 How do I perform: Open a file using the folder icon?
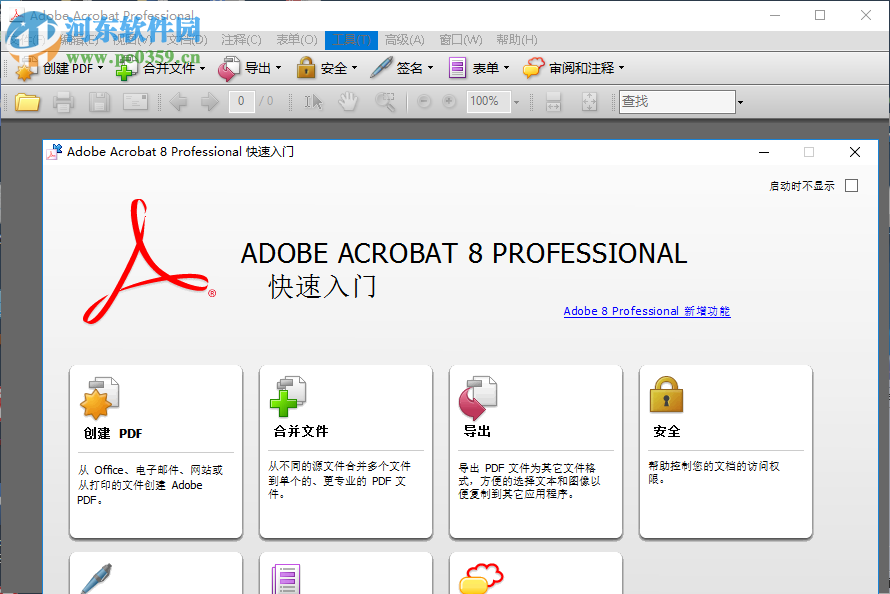28,101
